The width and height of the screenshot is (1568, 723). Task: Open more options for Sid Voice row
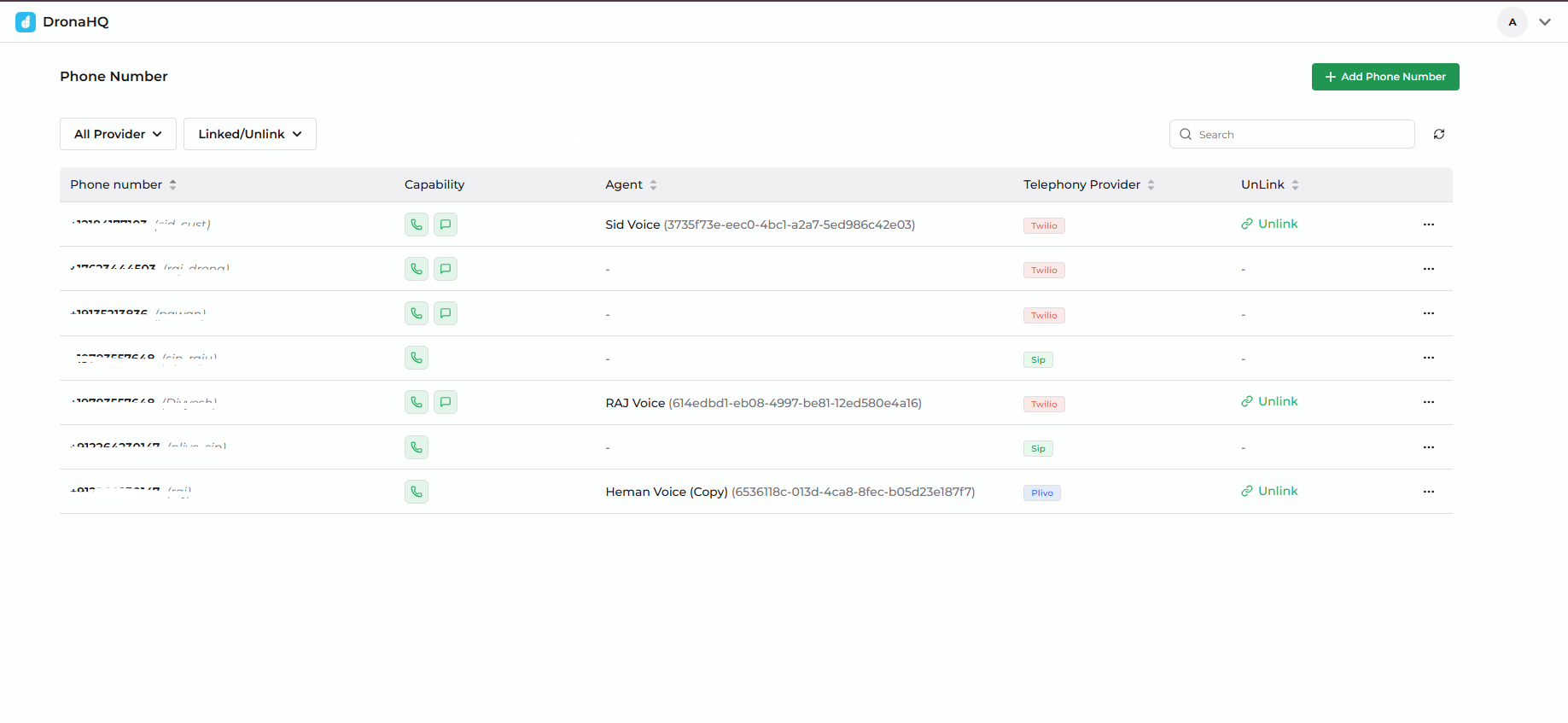[x=1429, y=224]
